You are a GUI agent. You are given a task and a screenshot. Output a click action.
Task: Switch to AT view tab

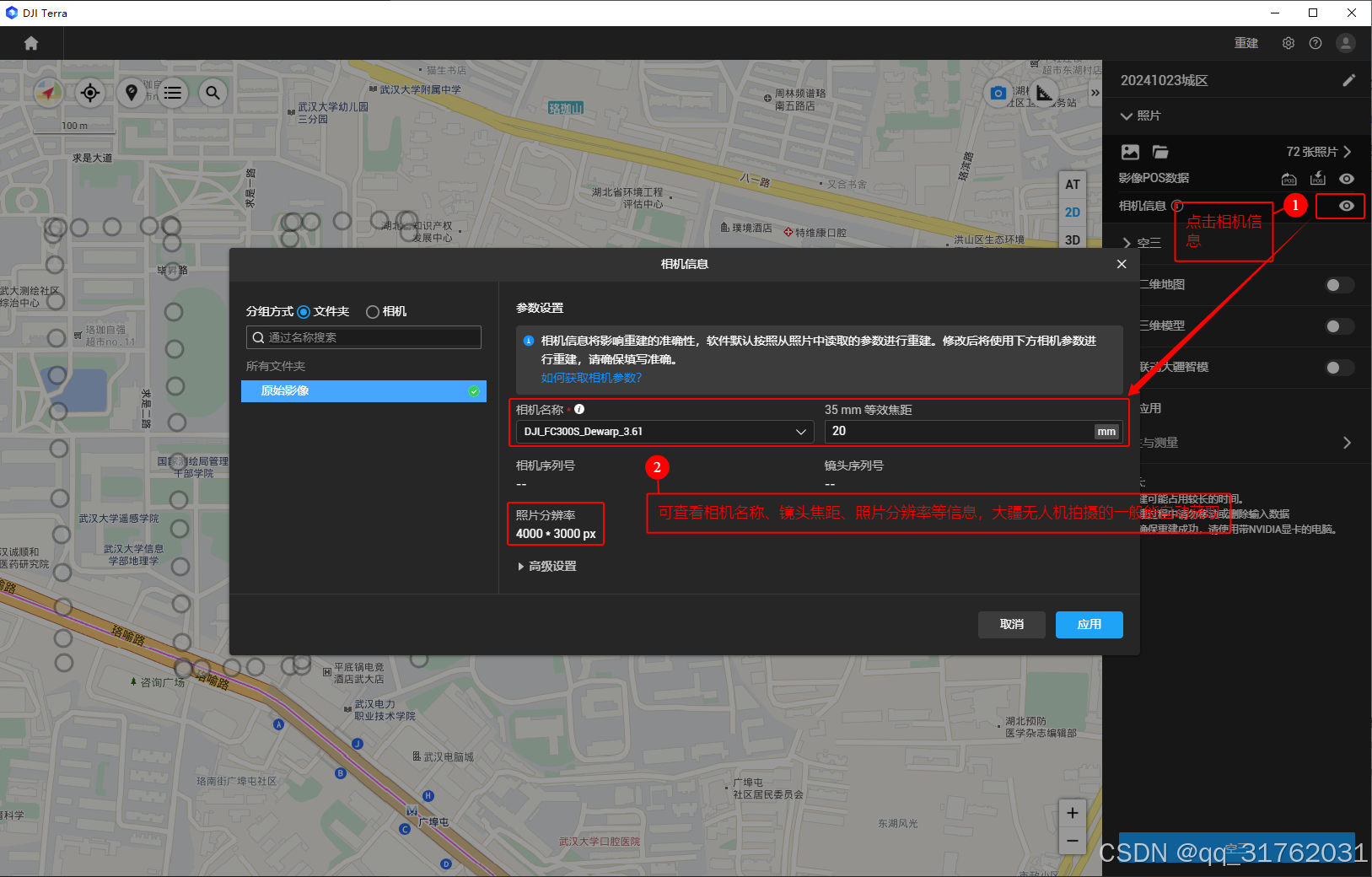point(1072,185)
